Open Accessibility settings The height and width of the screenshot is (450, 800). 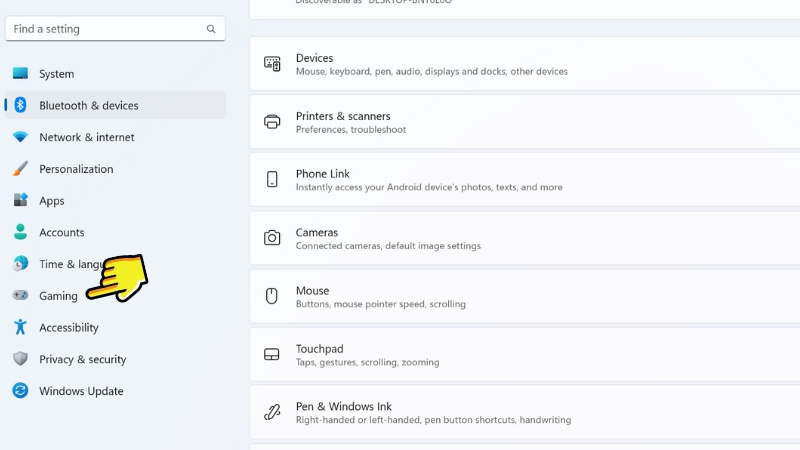coord(115,327)
